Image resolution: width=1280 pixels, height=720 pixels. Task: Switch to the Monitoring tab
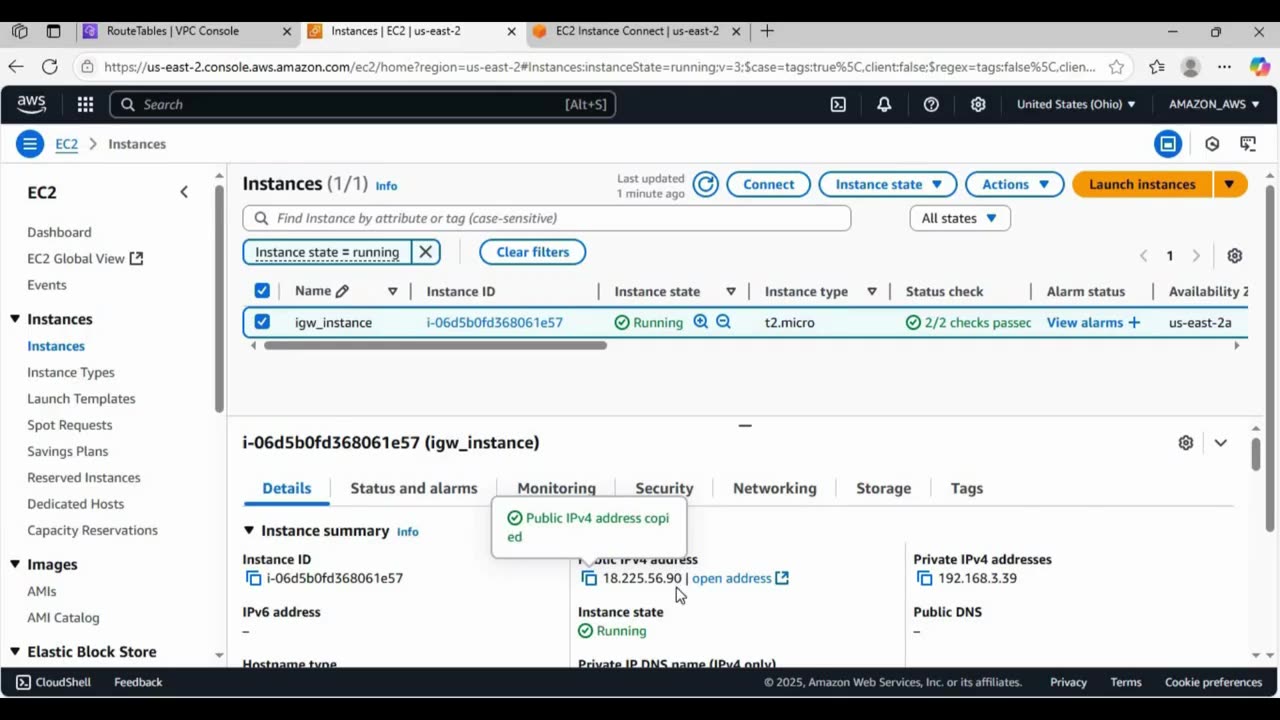557,488
